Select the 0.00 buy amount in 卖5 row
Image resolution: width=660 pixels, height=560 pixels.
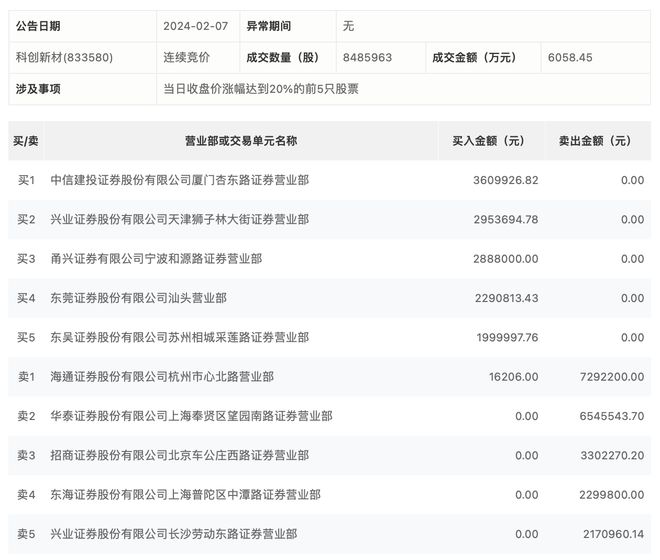pyautogui.click(x=527, y=534)
